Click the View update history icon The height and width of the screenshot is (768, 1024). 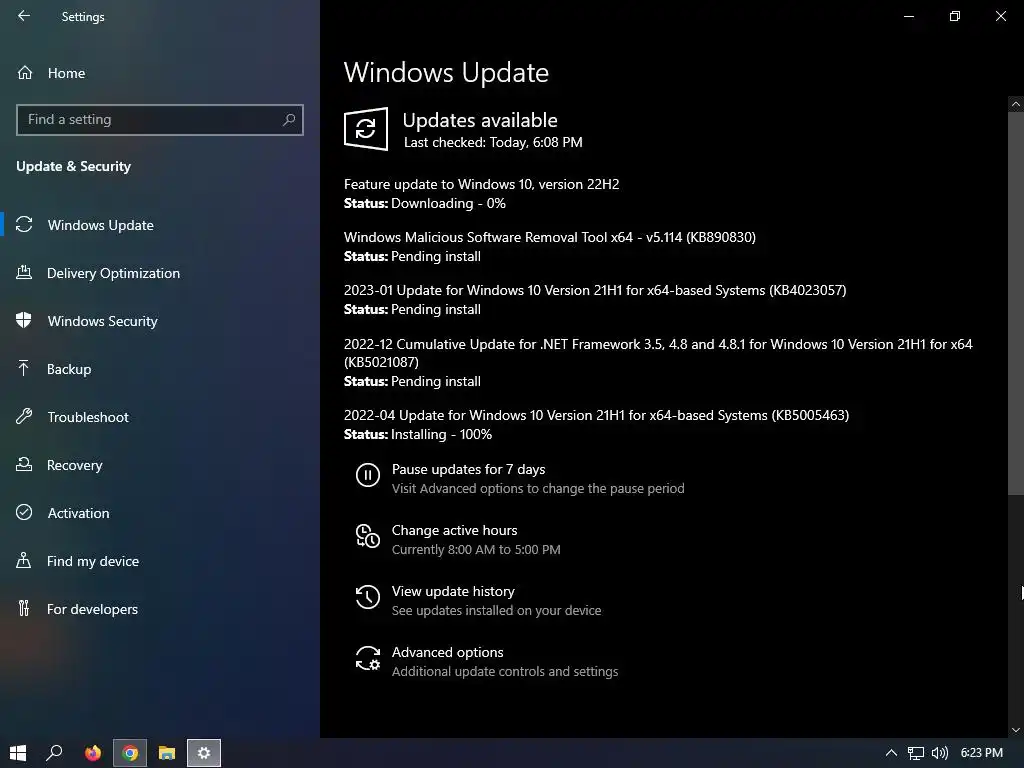[x=368, y=597]
